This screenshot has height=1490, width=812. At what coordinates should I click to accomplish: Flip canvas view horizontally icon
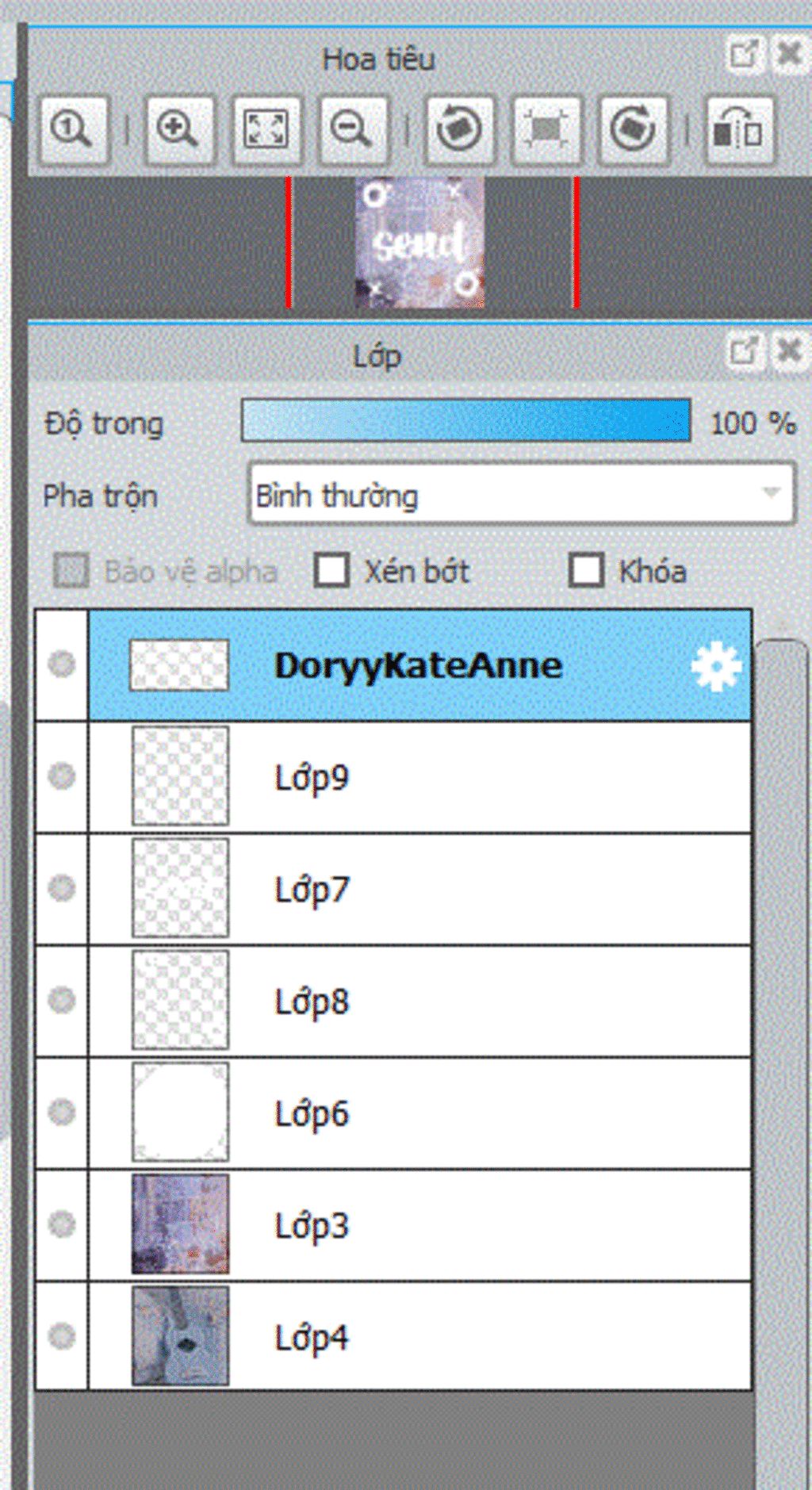click(739, 129)
